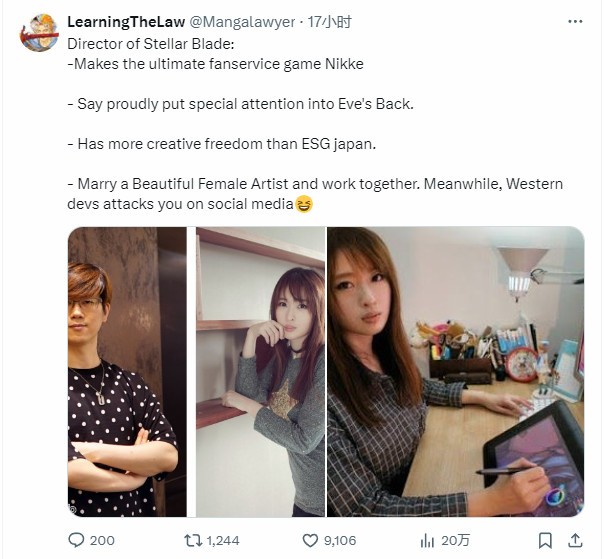The width and height of the screenshot is (606, 559).
Task: Click the LearningTheLaw profile avatar
Action: 39,32
